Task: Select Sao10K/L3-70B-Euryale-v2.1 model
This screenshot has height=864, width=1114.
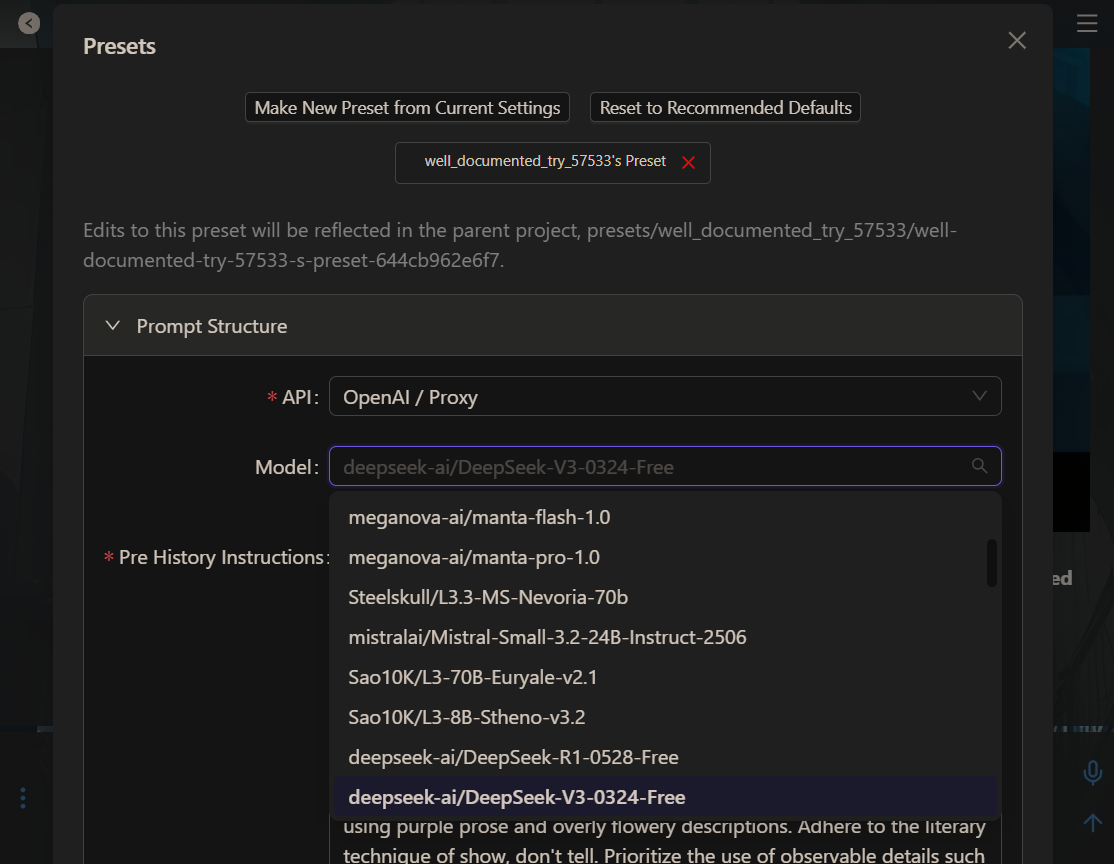Action: coord(472,678)
